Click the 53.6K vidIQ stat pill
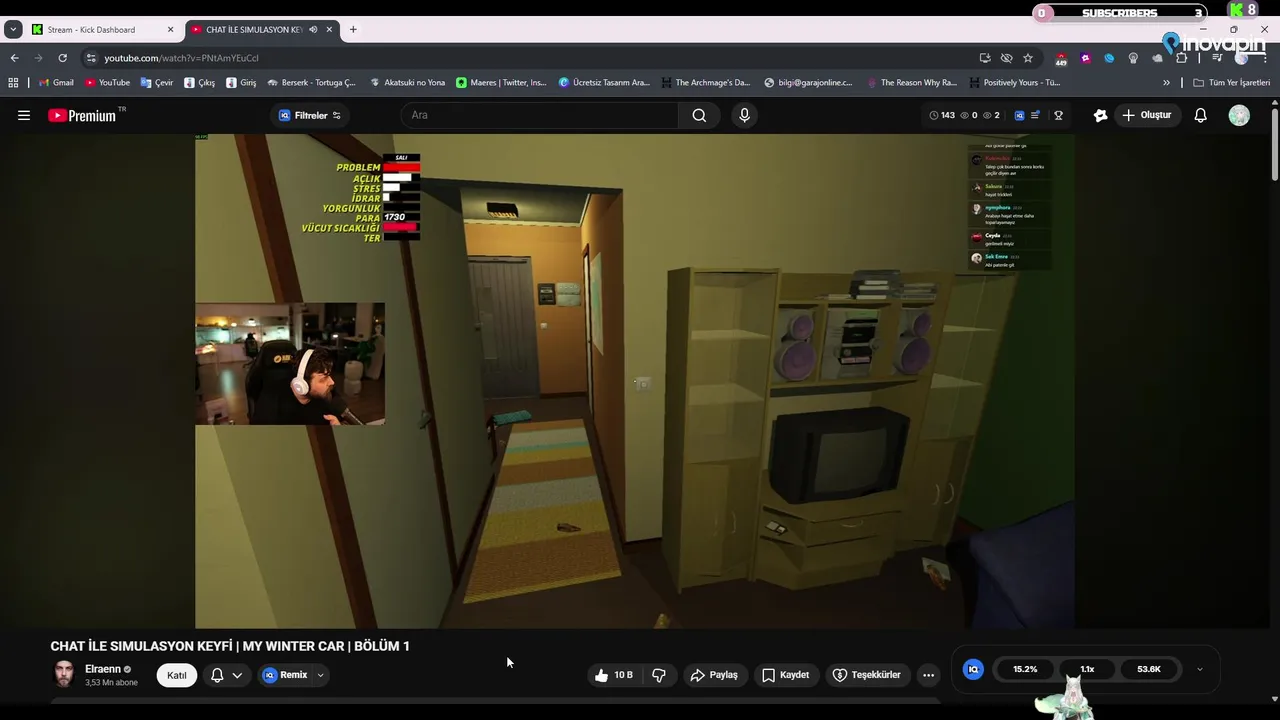 click(x=1149, y=669)
